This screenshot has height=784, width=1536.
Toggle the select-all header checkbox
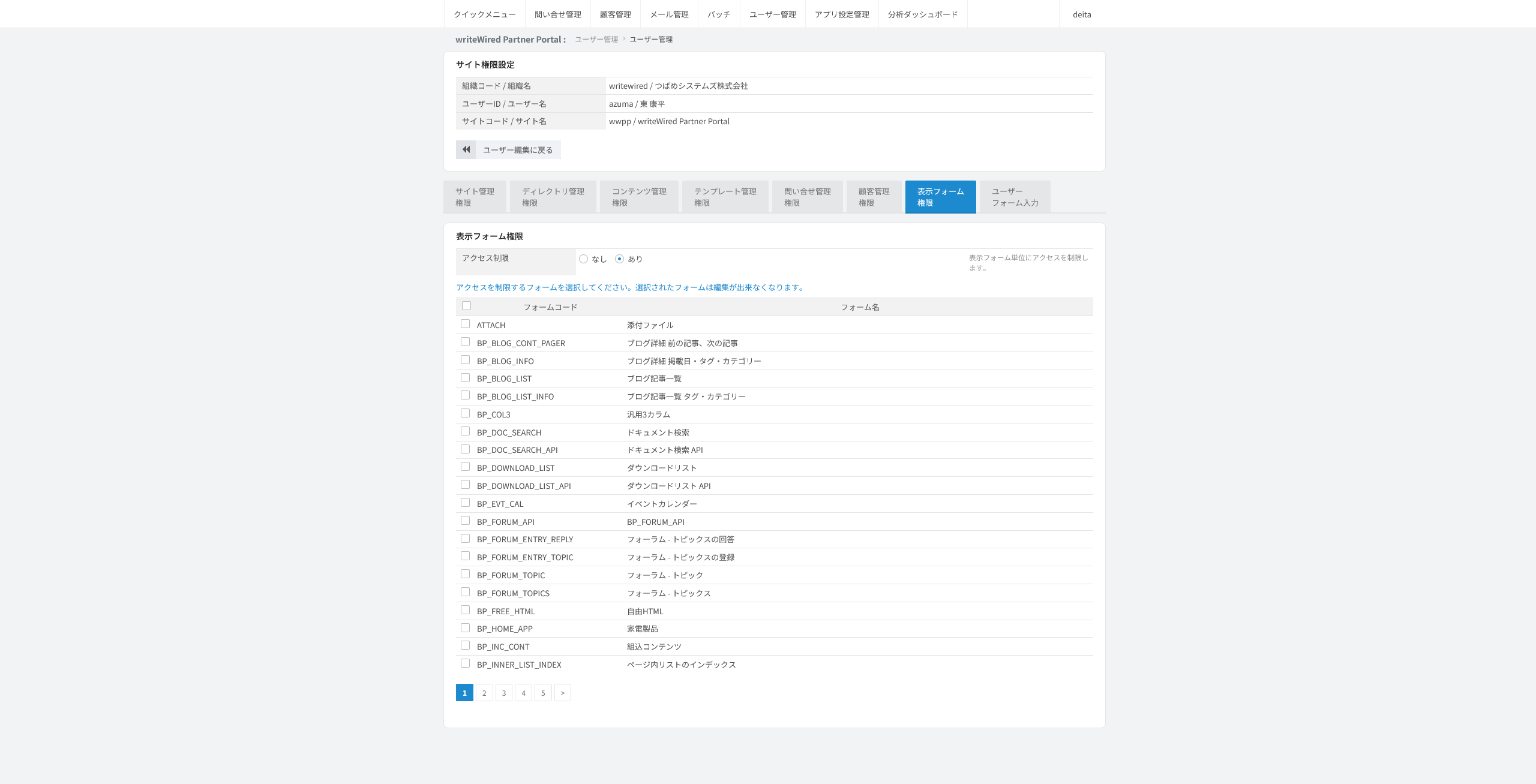(x=466, y=306)
